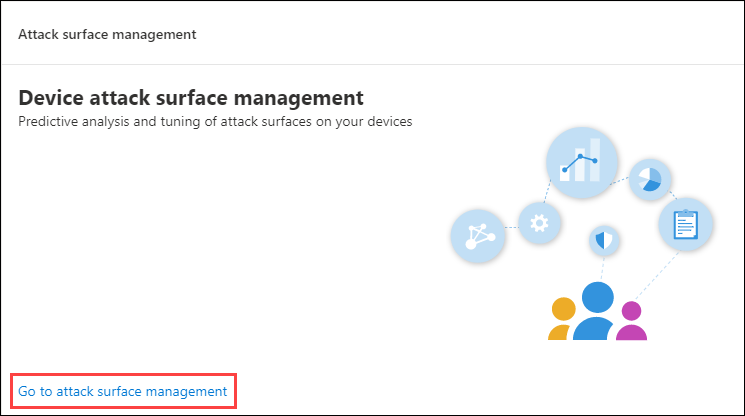Click the bar chart analytics icon
This screenshot has height=416, width=745.
click(x=582, y=162)
